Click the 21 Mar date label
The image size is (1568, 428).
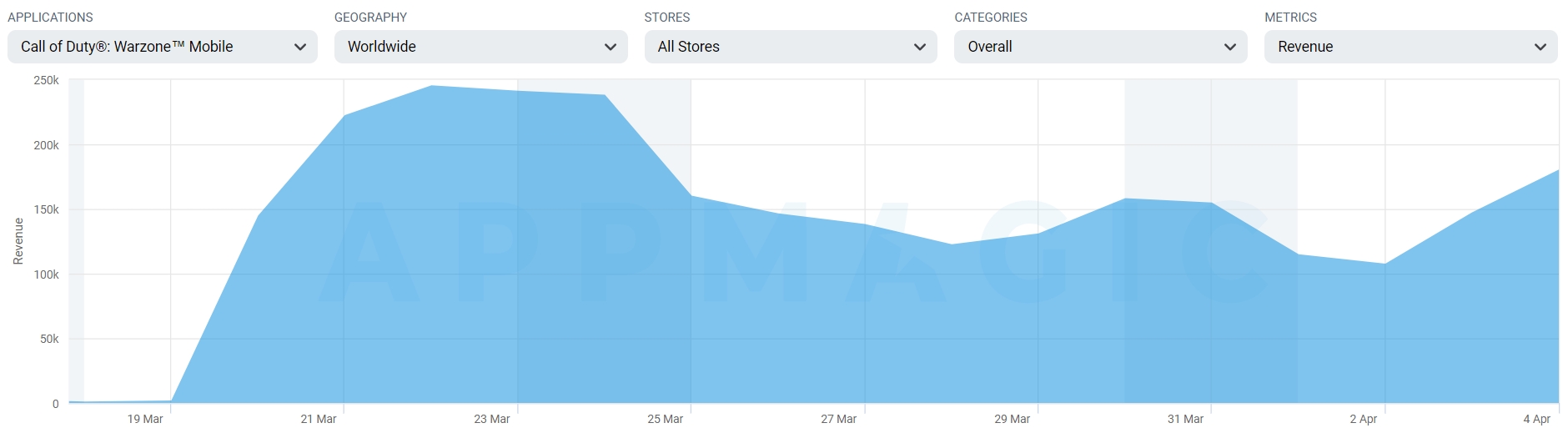319,419
